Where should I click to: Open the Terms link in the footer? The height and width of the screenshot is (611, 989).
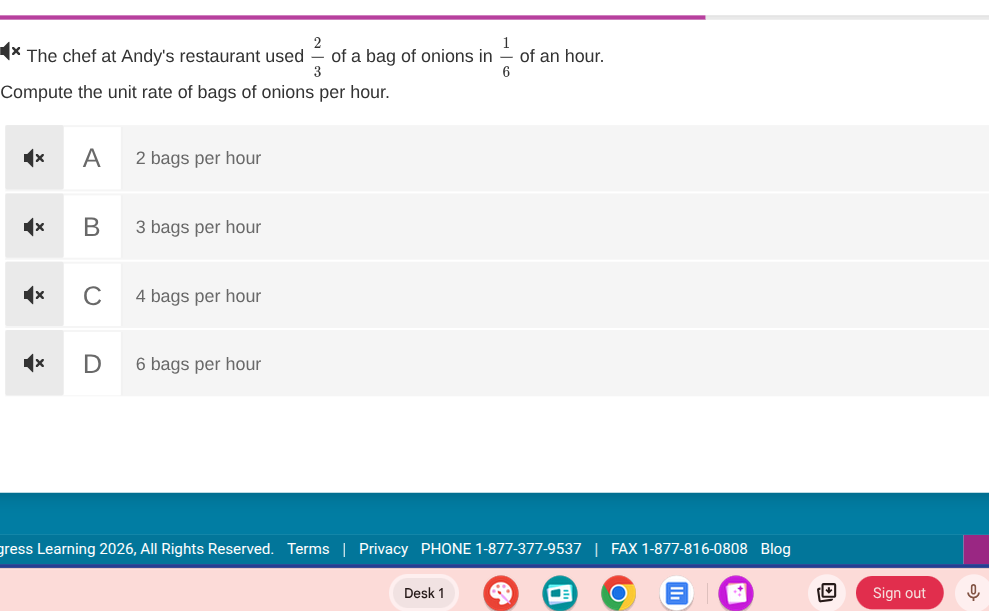point(308,549)
